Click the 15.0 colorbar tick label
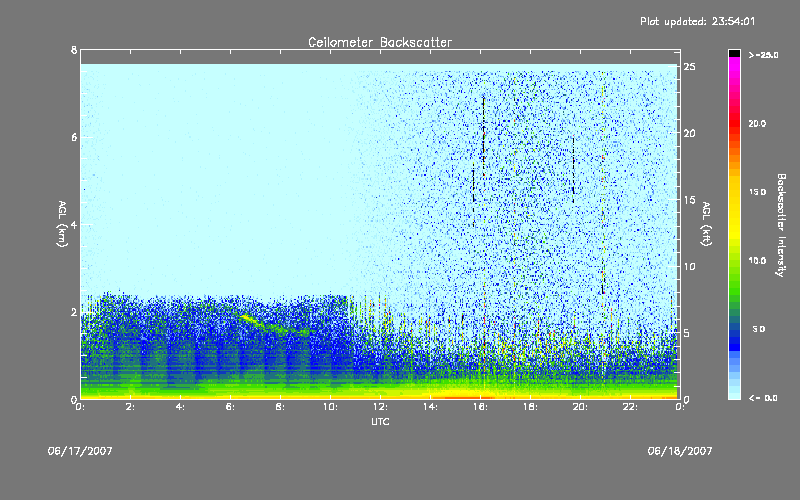The image size is (800, 500). click(x=757, y=192)
